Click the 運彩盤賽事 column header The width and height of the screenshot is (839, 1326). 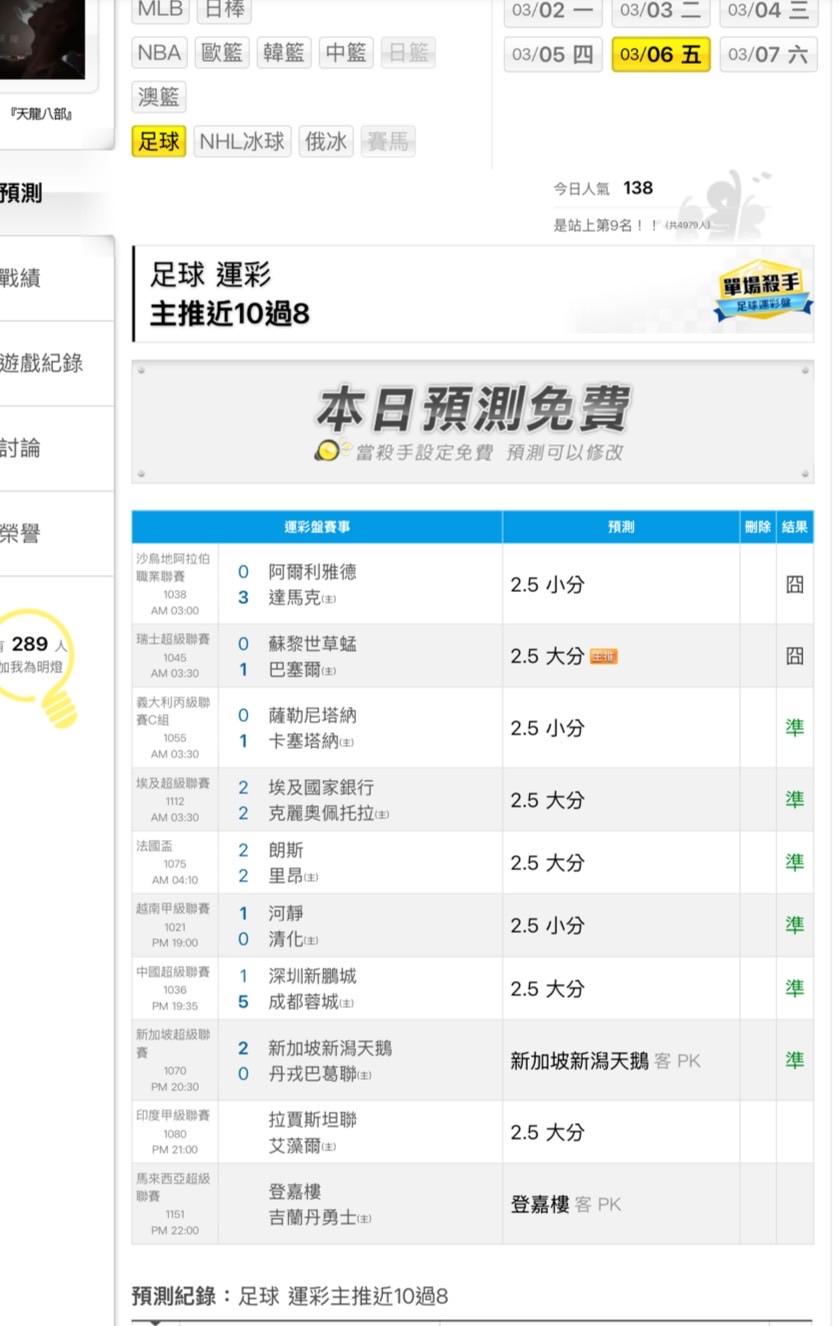(317, 527)
